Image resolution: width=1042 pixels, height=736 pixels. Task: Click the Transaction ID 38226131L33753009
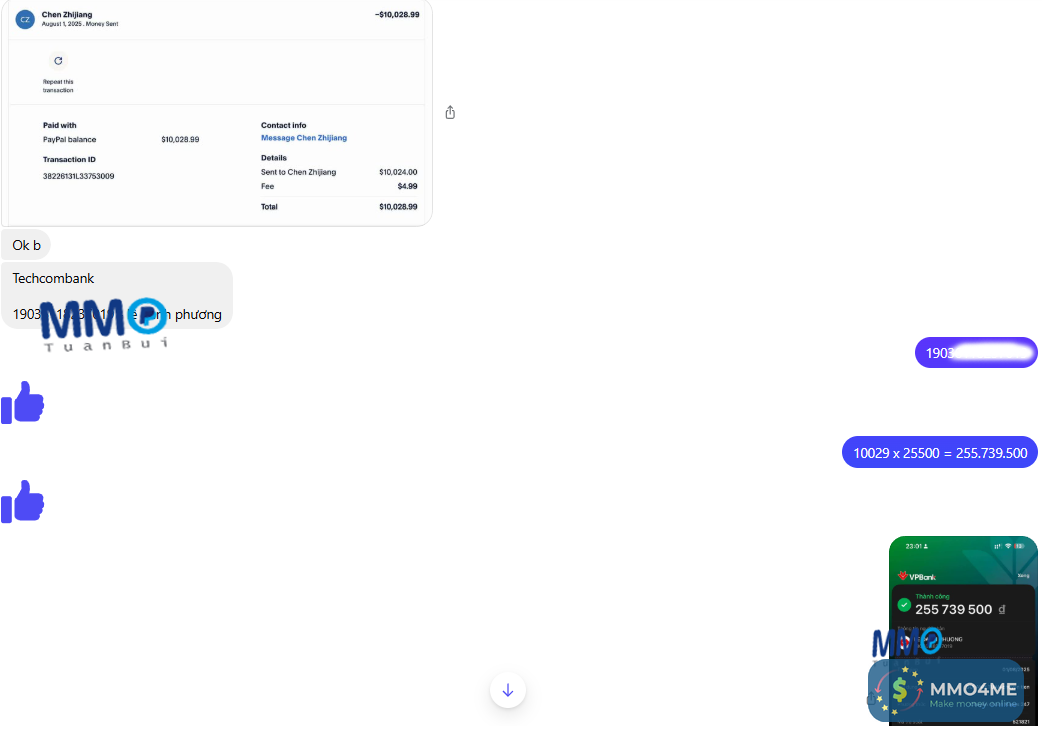click(x=78, y=176)
